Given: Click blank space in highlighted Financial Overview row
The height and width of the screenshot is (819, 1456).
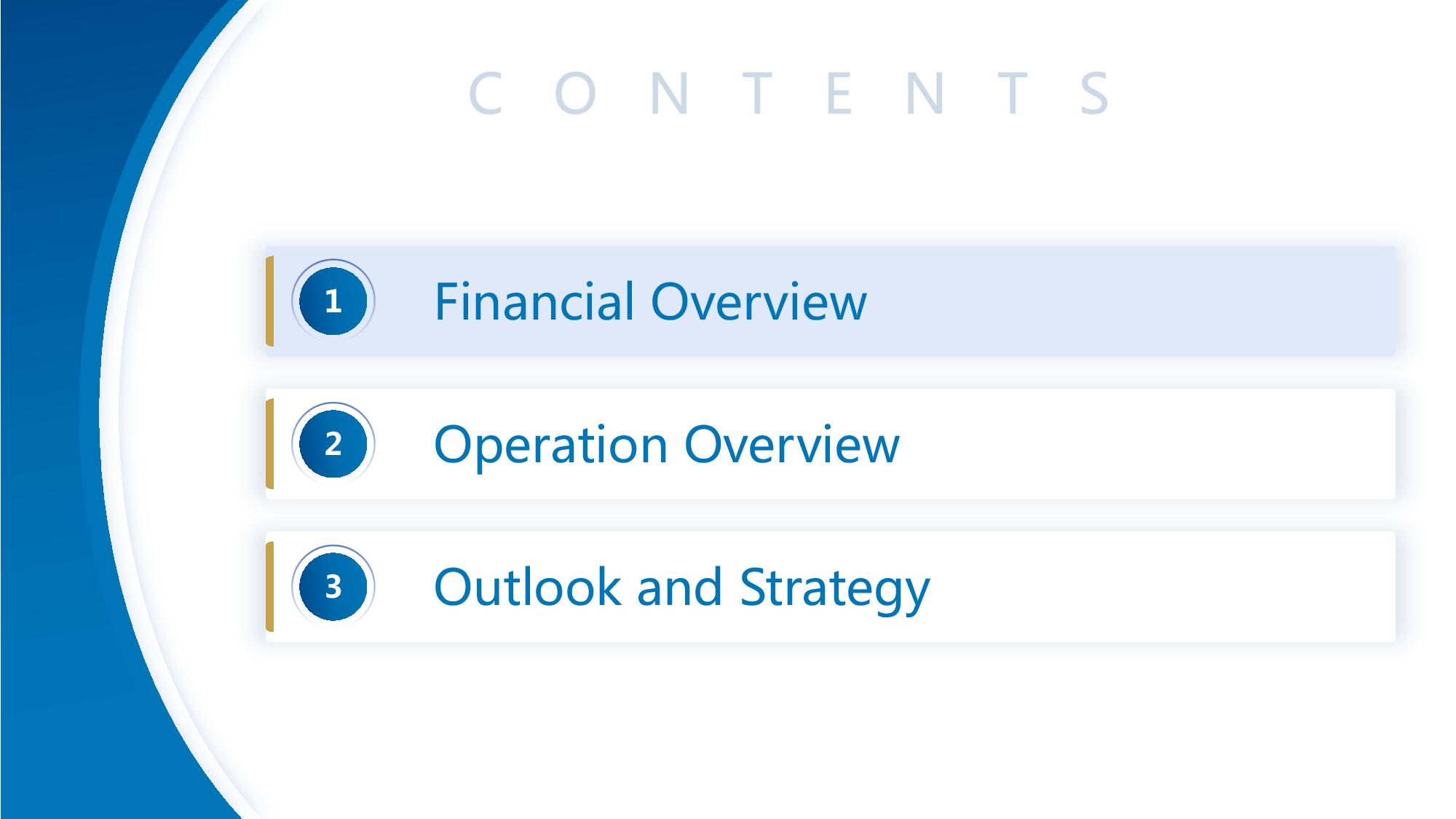Looking at the screenshot, I should tap(1128, 301).
